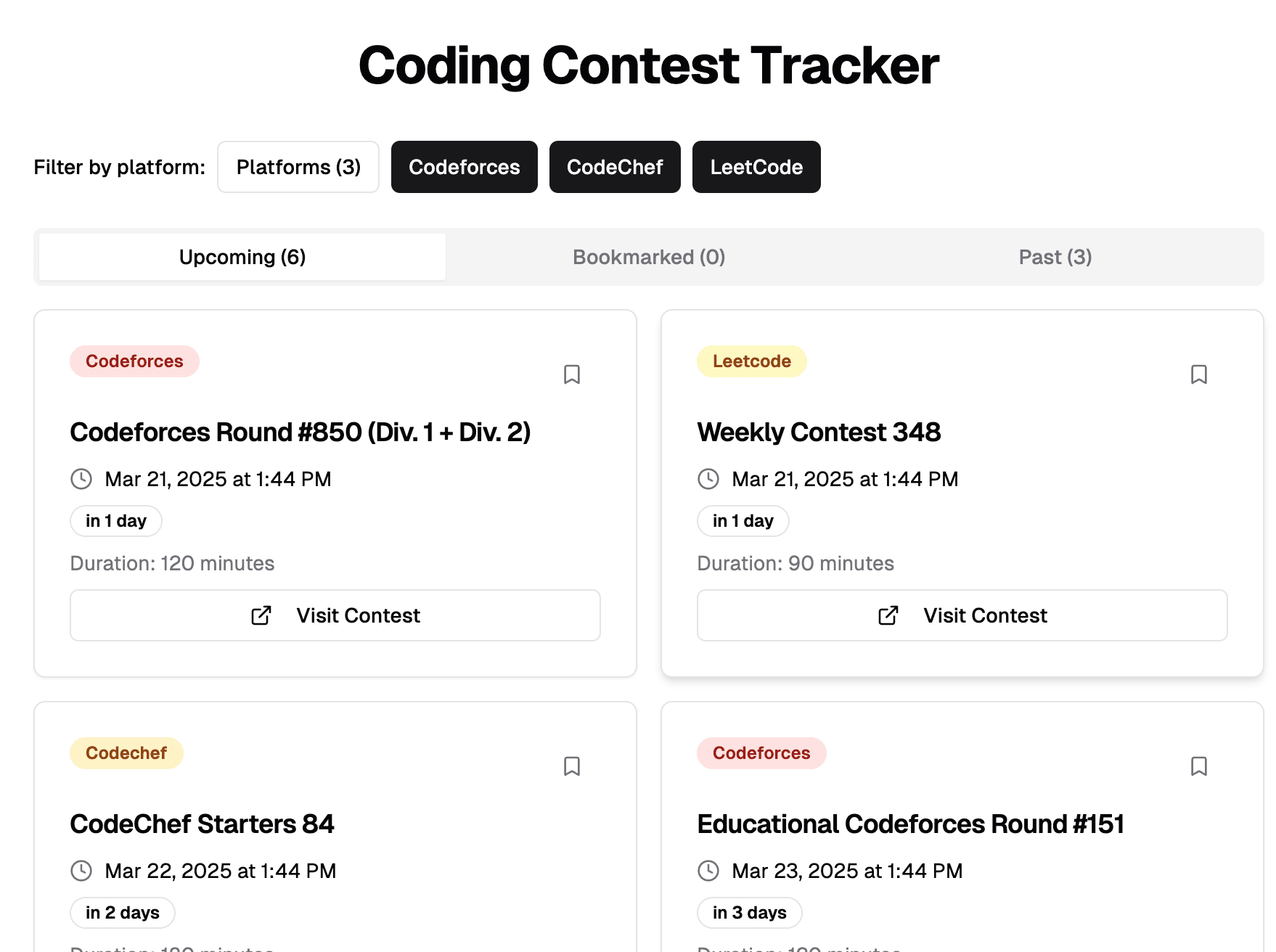This screenshot has height=952, width=1276.
Task: Toggle the LeetCode platform filter
Action: [x=756, y=167]
